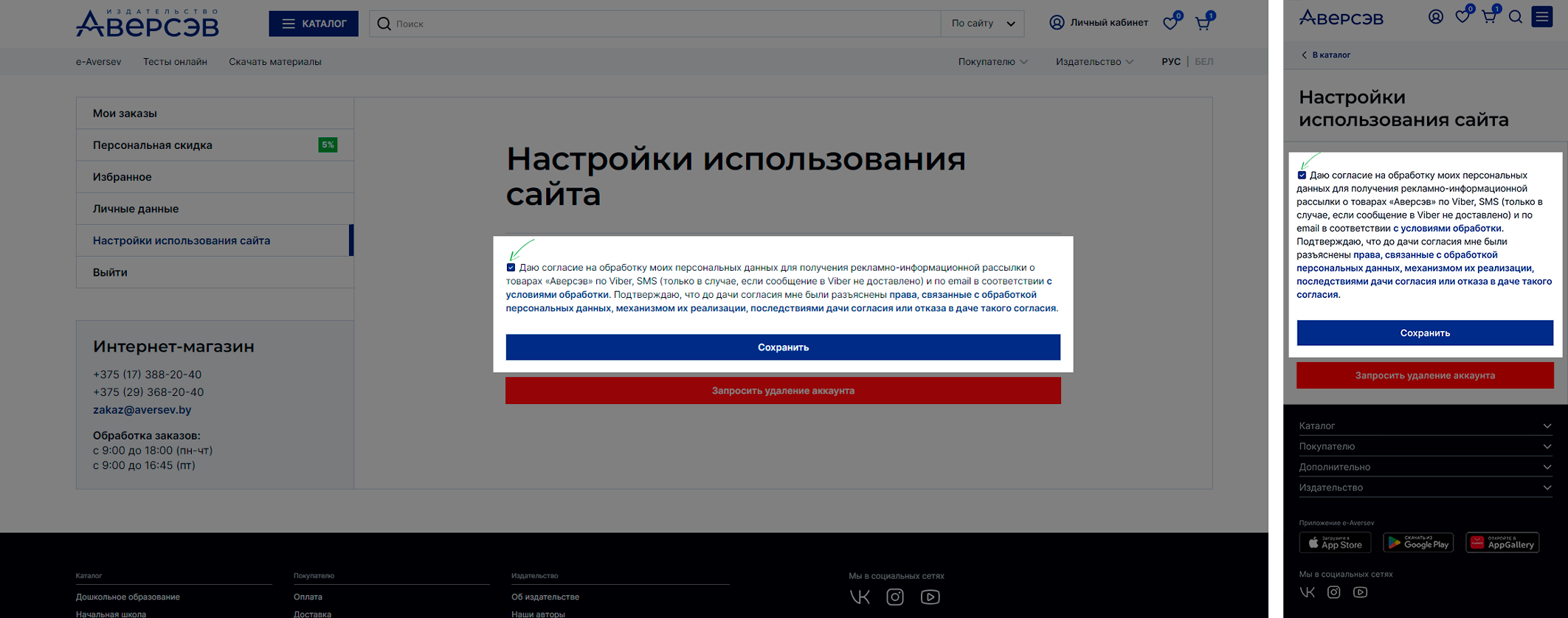
Task: Click the mobile view search magnifier icon
Action: [1516, 17]
